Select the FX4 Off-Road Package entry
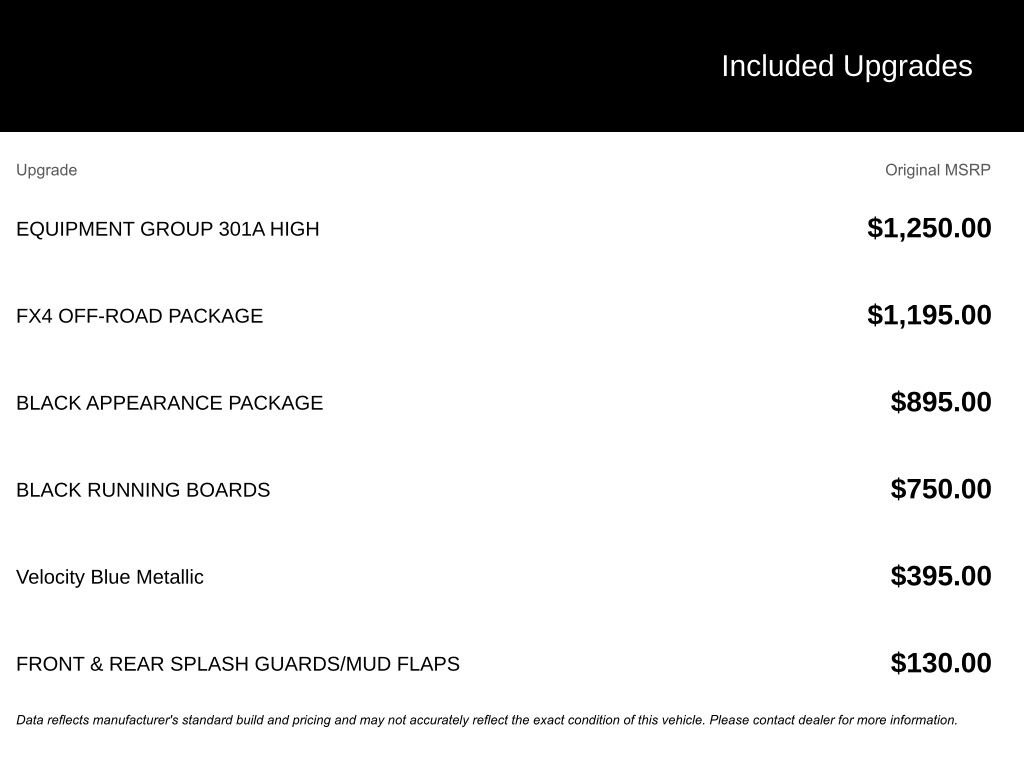This screenshot has width=1024, height=768. click(139, 316)
